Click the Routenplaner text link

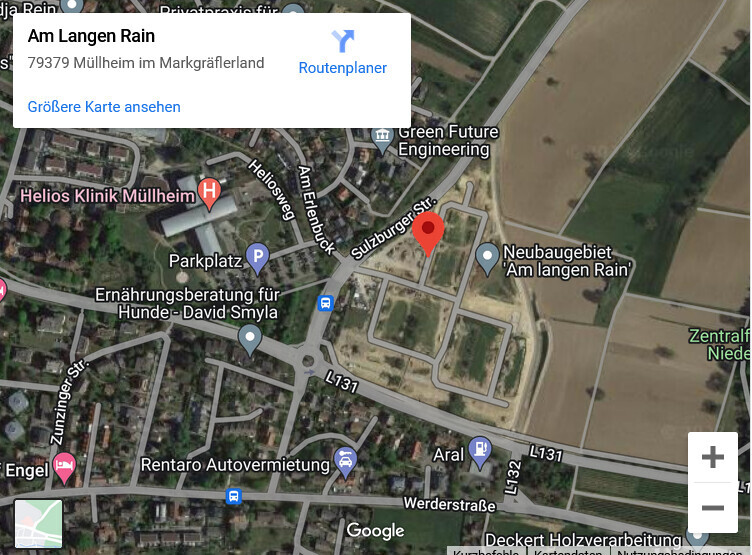[342, 68]
